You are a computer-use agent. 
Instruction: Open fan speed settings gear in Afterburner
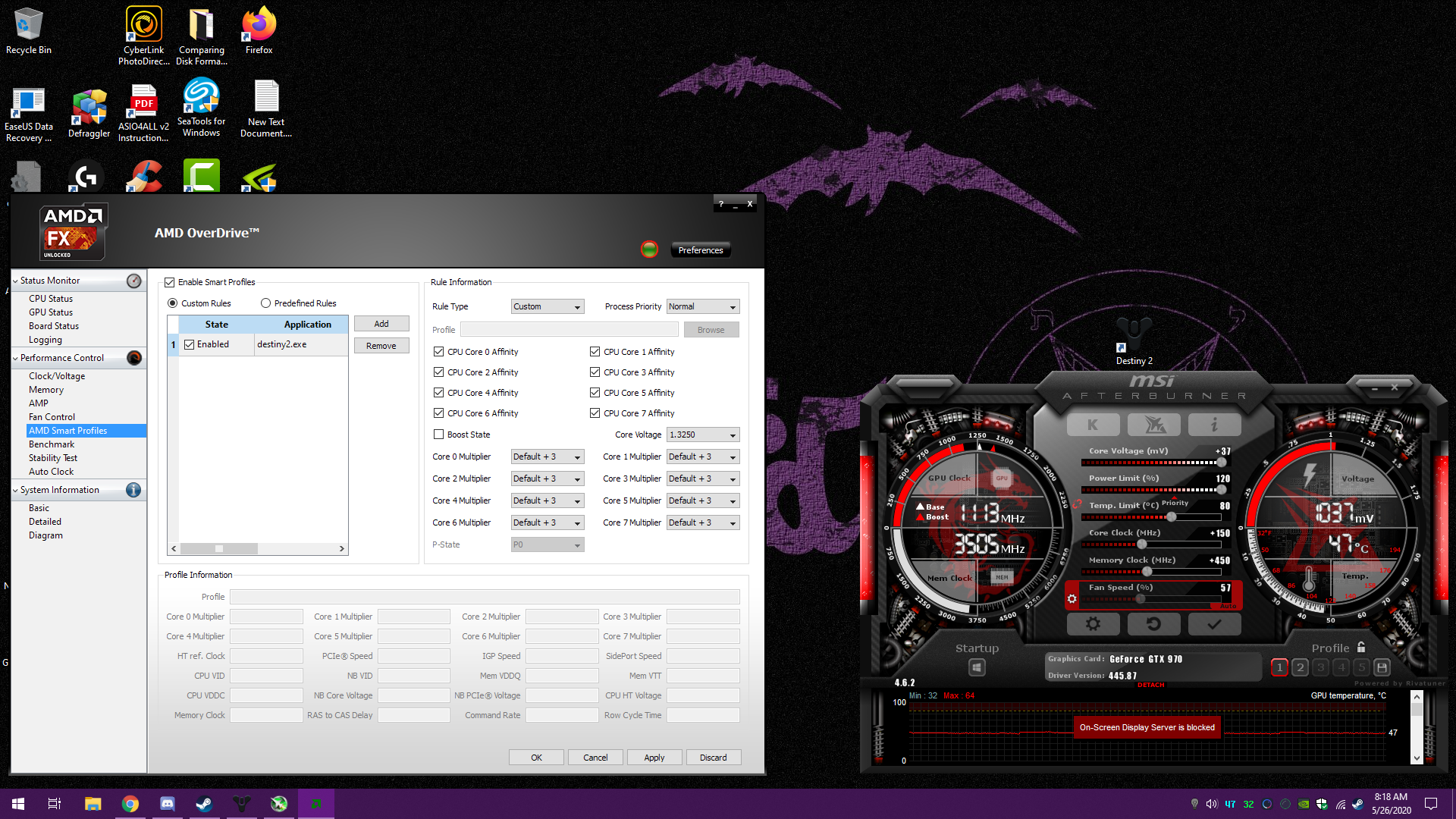click(1072, 599)
